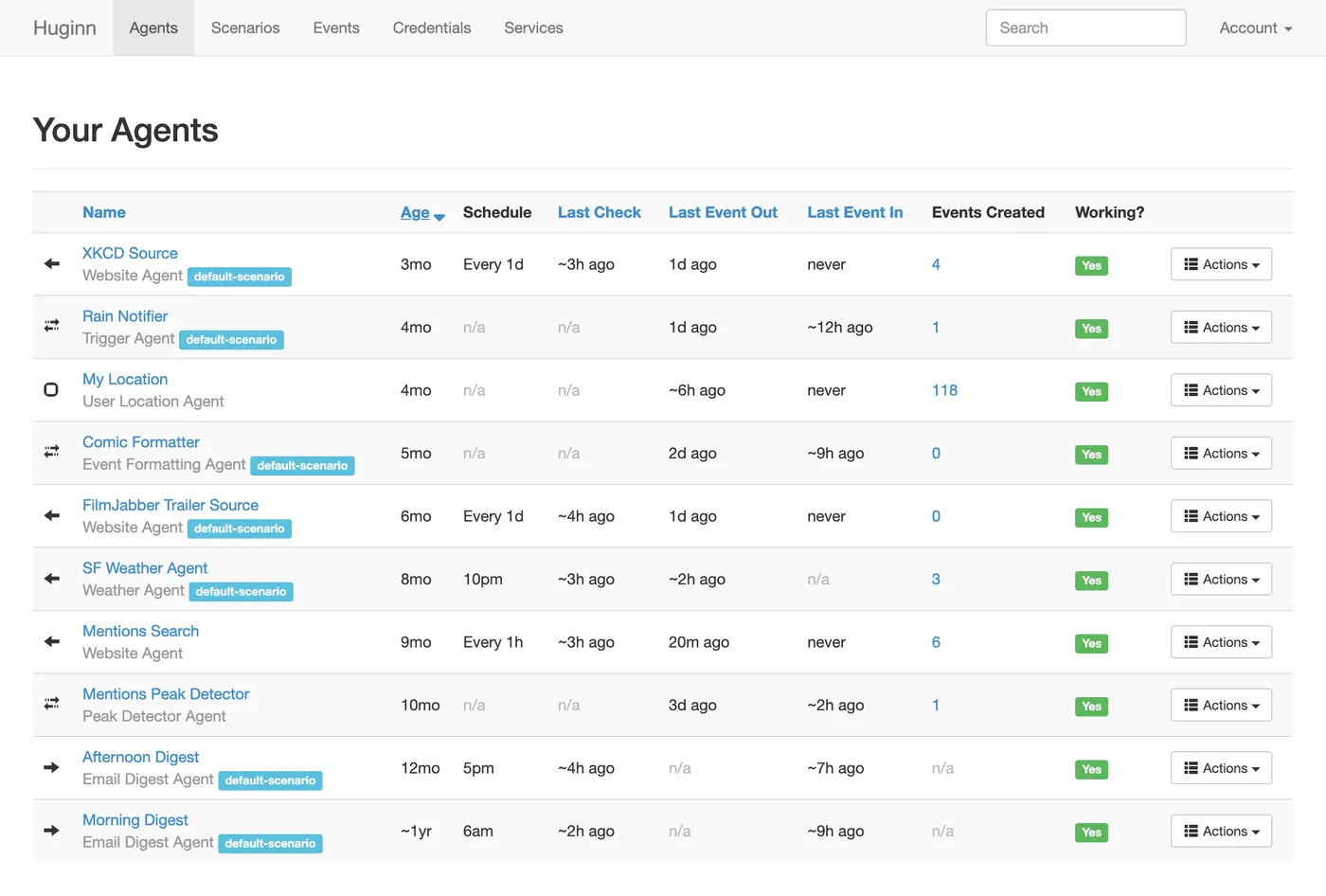
Task: Open Actions dropdown for XKCD Source
Action: pyautogui.click(x=1221, y=264)
